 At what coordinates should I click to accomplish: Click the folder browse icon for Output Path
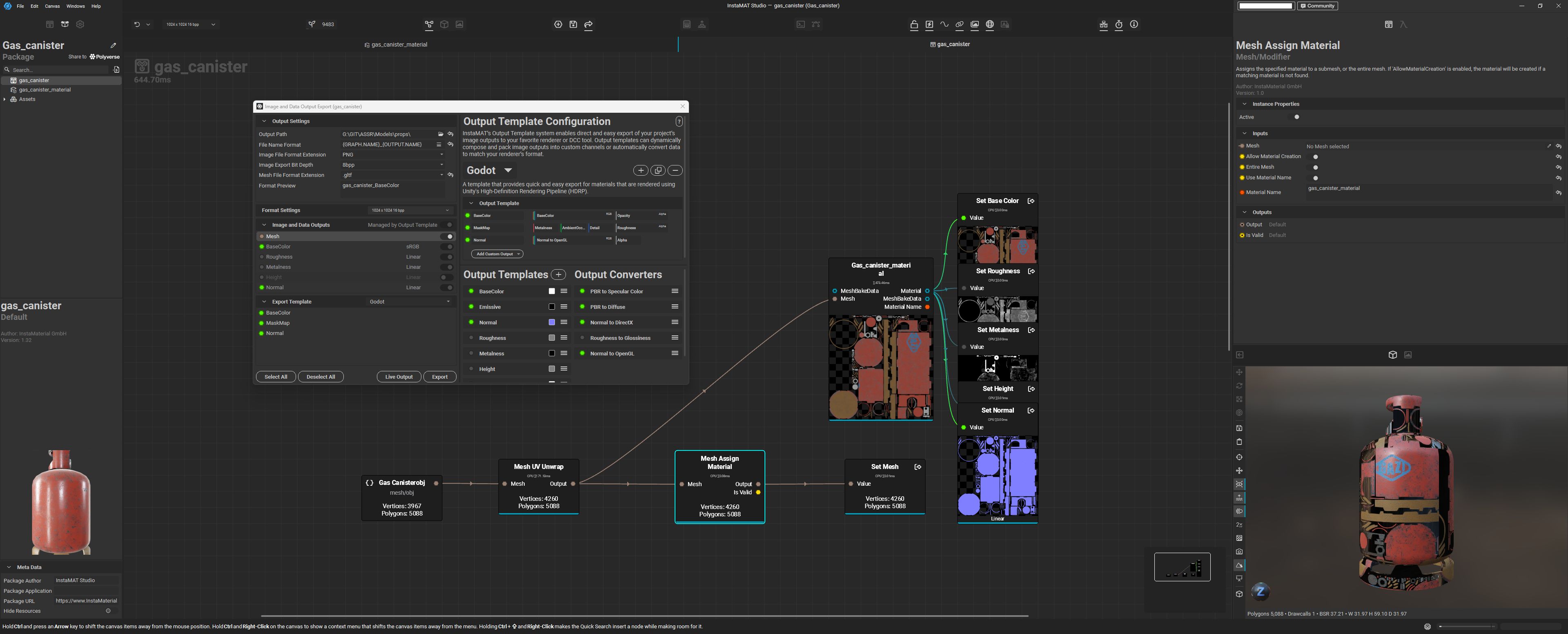point(440,134)
